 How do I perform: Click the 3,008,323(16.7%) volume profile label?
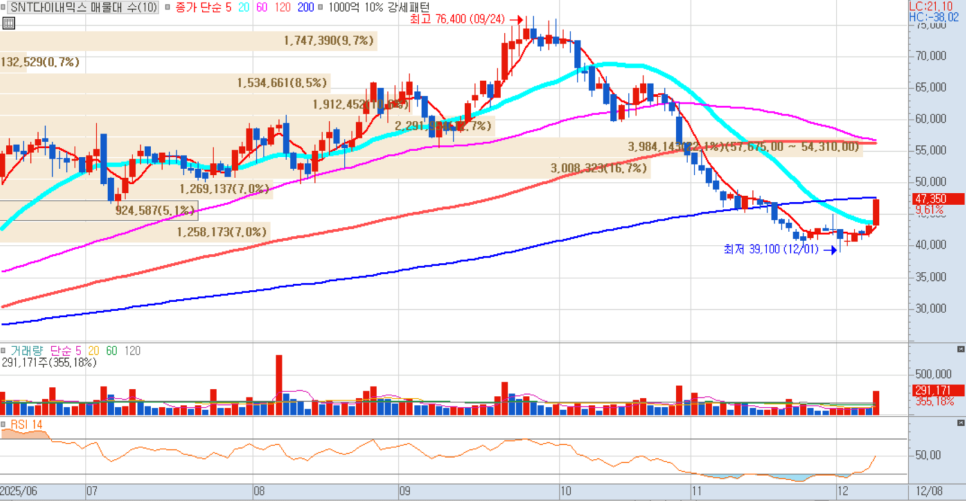(598, 168)
